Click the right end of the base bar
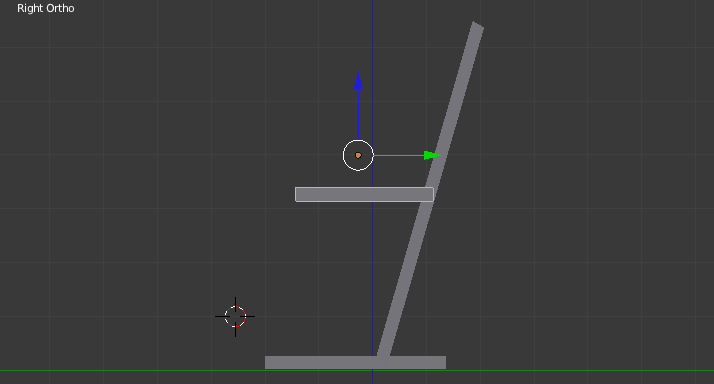Viewport: 714px width, 384px height. 442,363
